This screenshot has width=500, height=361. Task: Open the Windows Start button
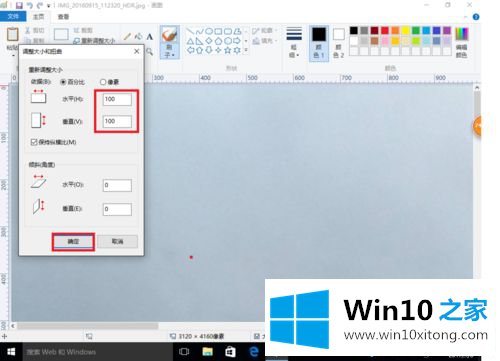click(x=11, y=352)
